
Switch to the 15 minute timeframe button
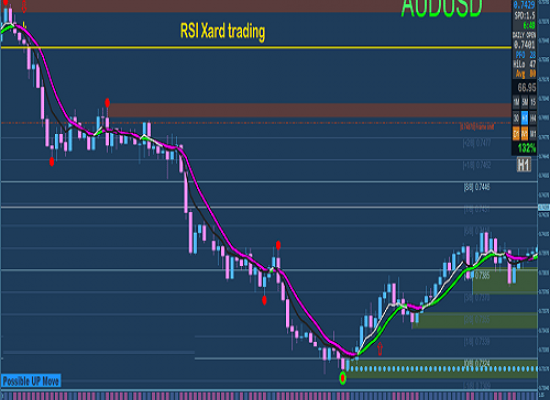[533, 102]
